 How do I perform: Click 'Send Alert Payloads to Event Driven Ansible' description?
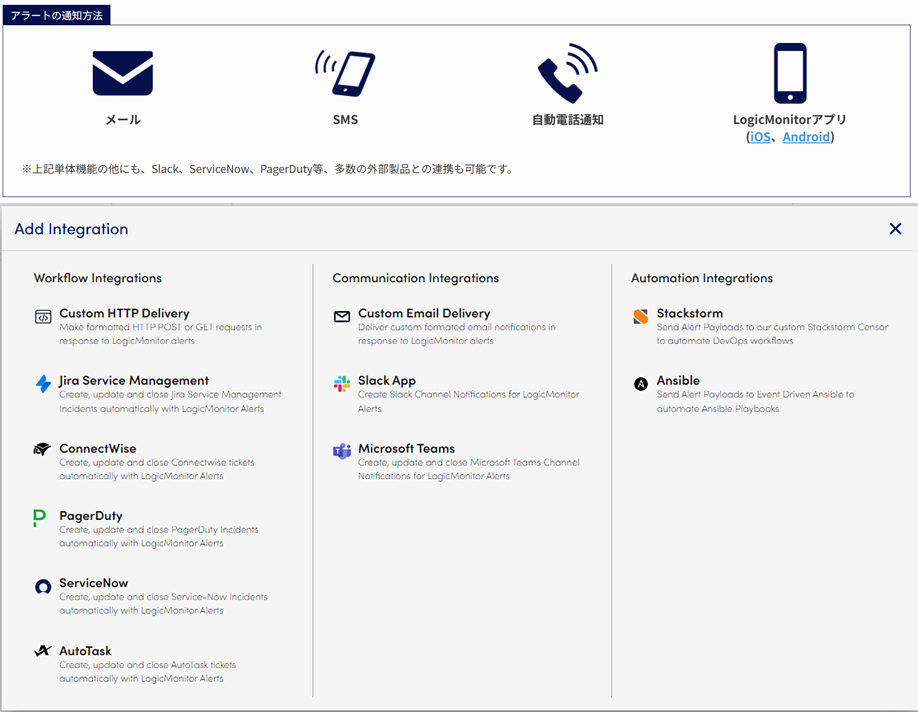(755, 402)
